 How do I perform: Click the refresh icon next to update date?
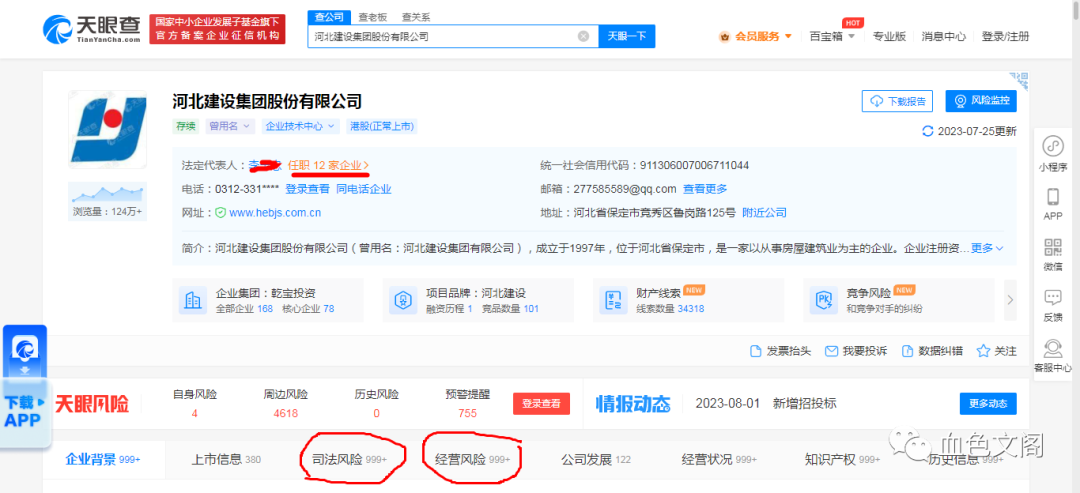928,131
